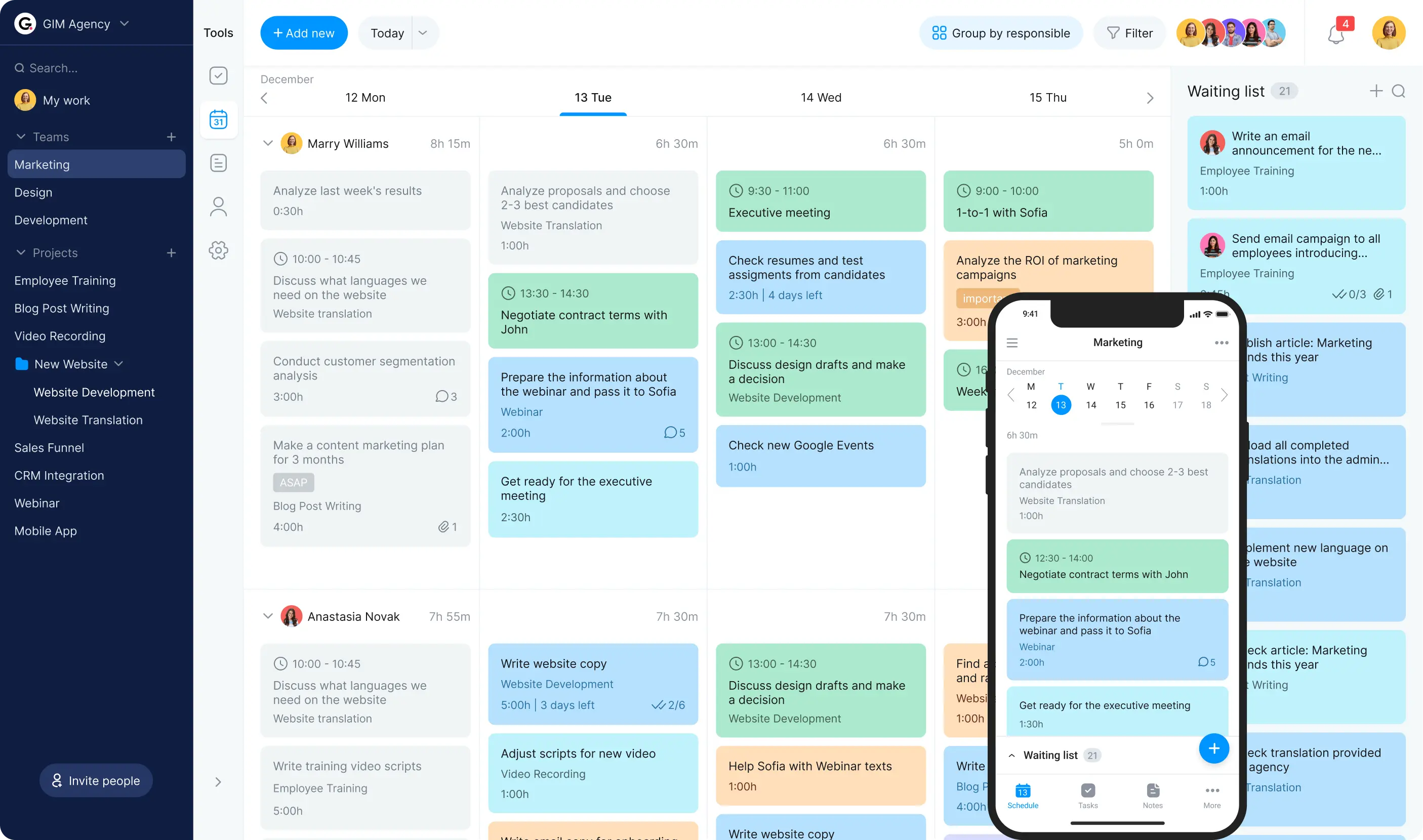Image resolution: width=1423 pixels, height=840 pixels.
Task: Click Today date navigation button
Action: (387, 33)
